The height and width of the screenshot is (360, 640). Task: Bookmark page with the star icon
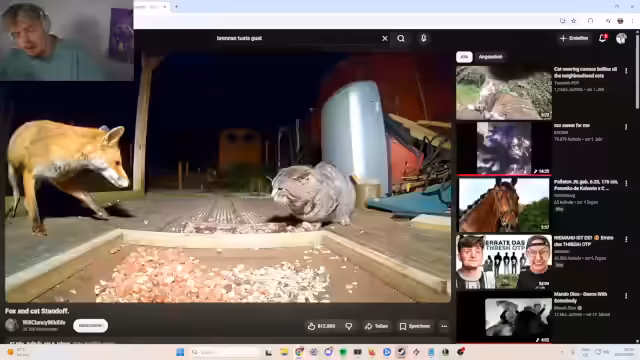tap(573, 21)
